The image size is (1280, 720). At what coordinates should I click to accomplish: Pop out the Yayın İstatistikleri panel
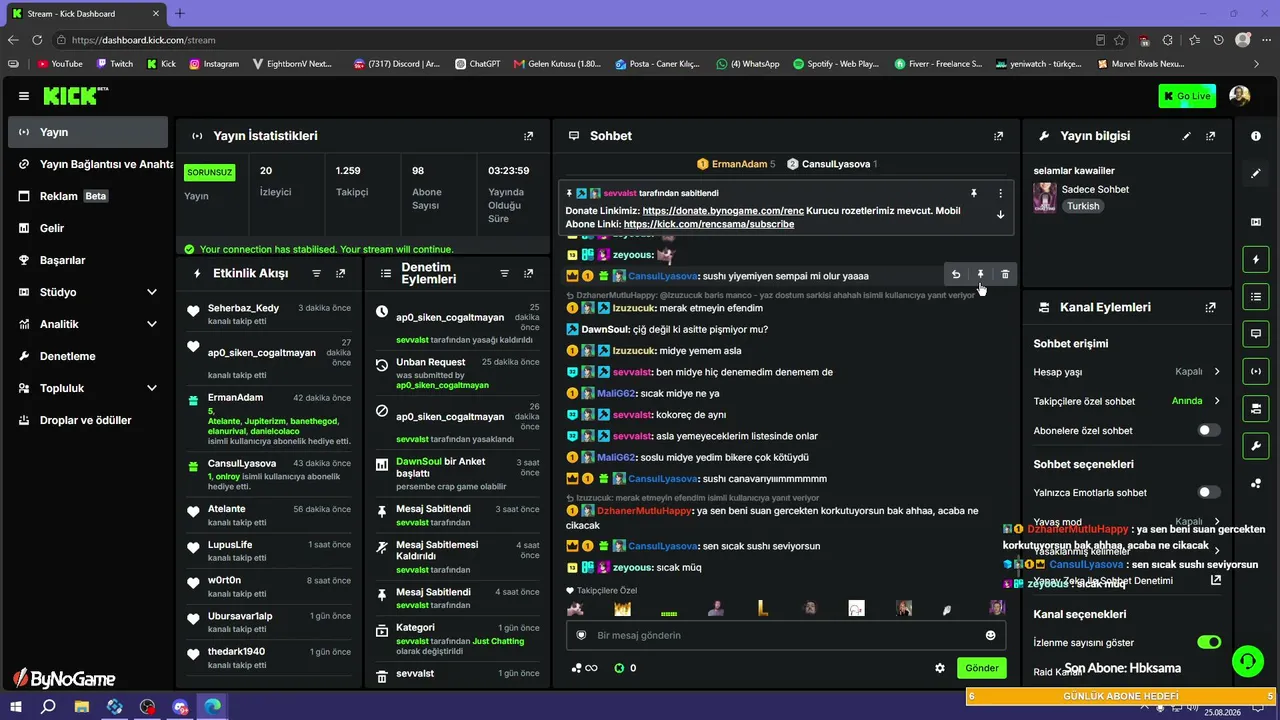[x=529, y=136]
